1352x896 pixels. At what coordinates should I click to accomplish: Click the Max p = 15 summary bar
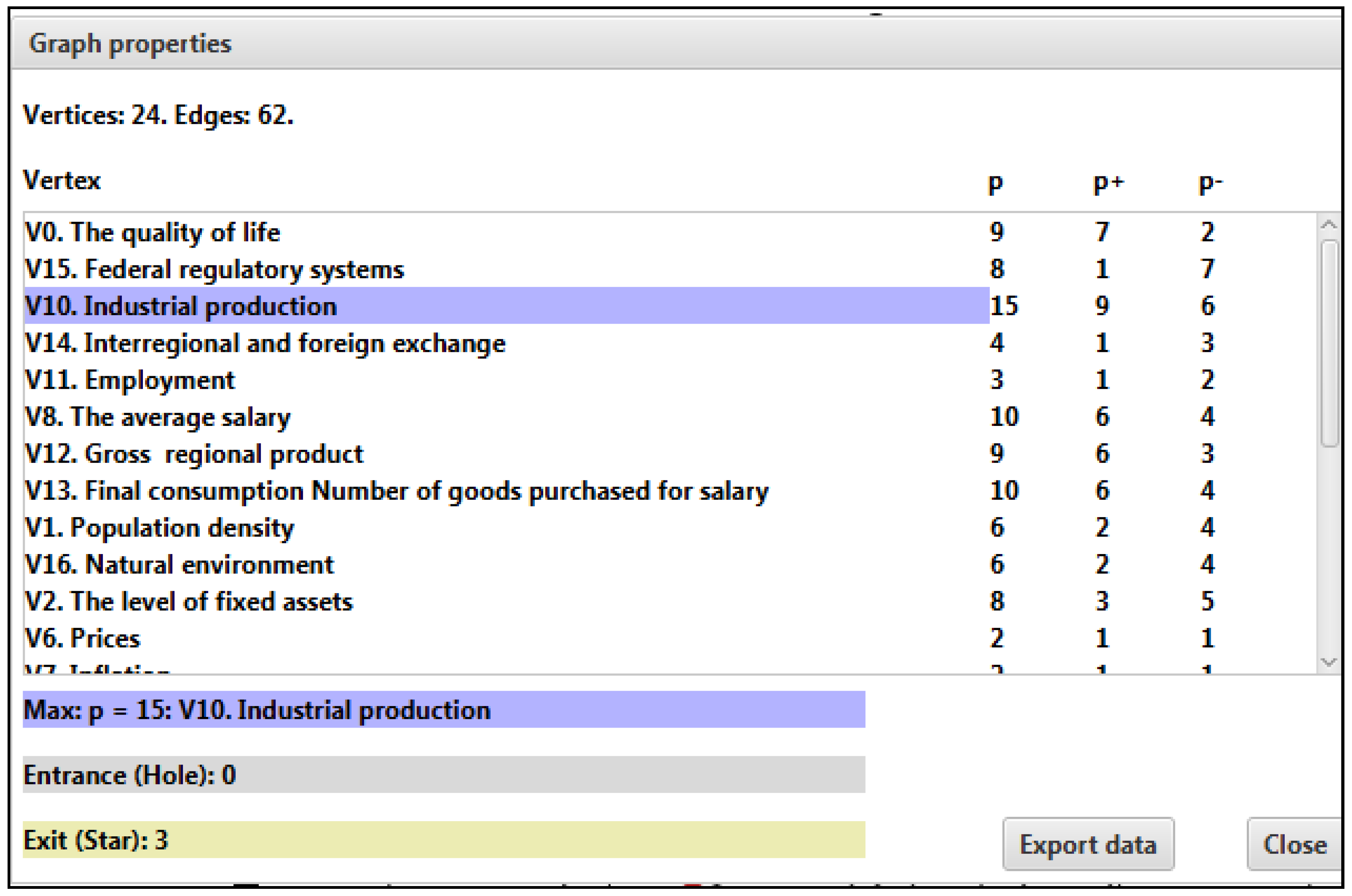443,710
